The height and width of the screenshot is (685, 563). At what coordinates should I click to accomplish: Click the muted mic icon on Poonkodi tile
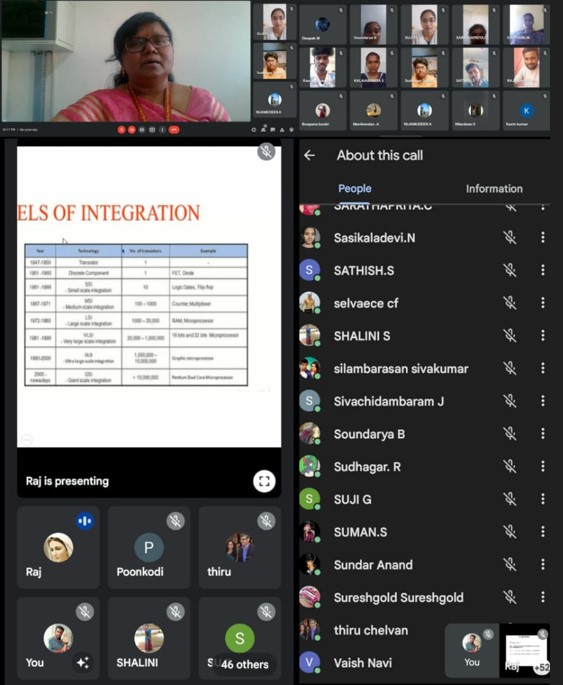click(x=176, y=521)
